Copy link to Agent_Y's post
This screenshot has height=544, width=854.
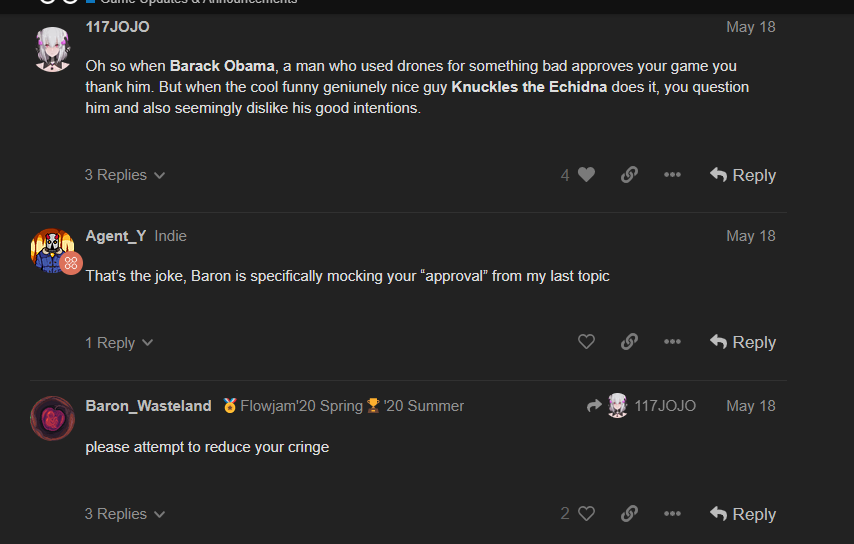tap(629, 342)
